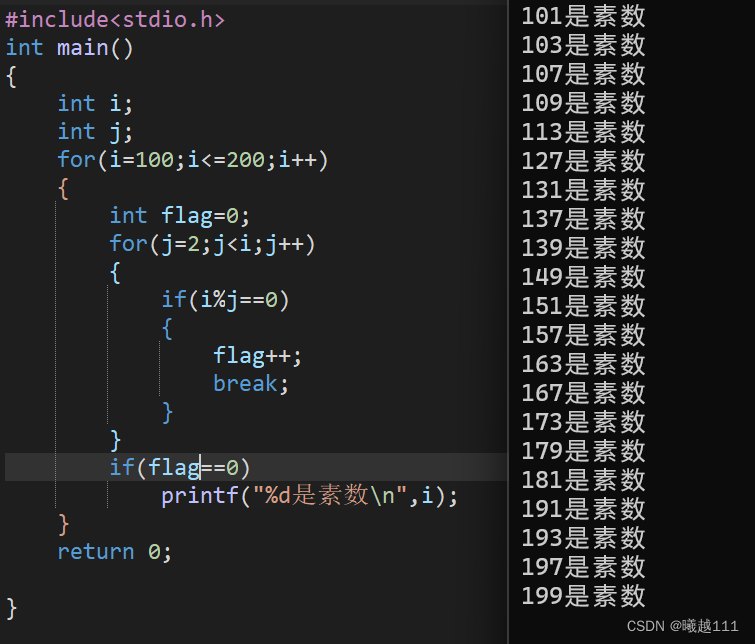Click output line '173是素数'
This screenshot has width=755, height=644.
583,422
